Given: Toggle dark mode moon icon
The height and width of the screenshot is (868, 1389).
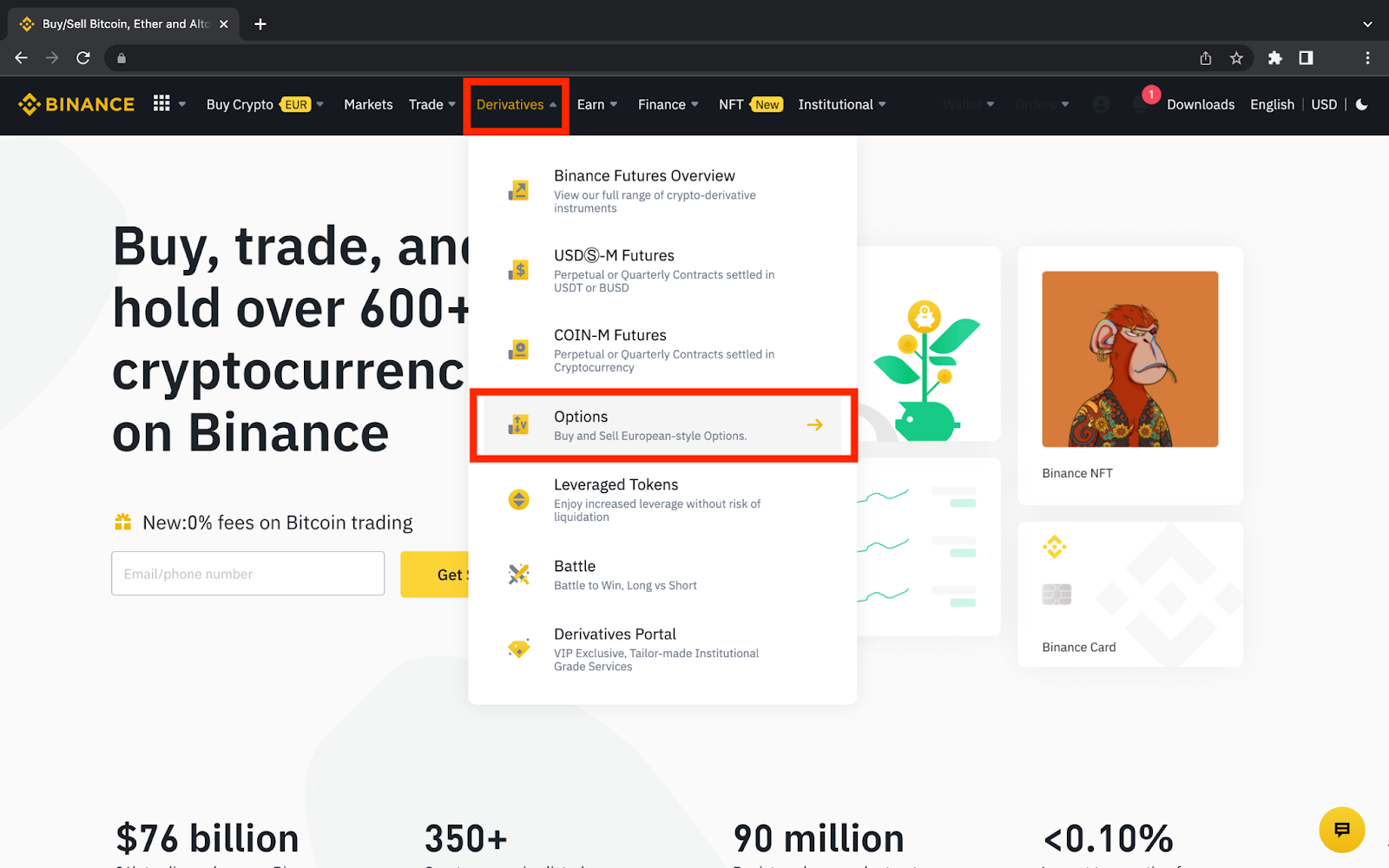Looking at the screenshot, I should coord(1361,104).
